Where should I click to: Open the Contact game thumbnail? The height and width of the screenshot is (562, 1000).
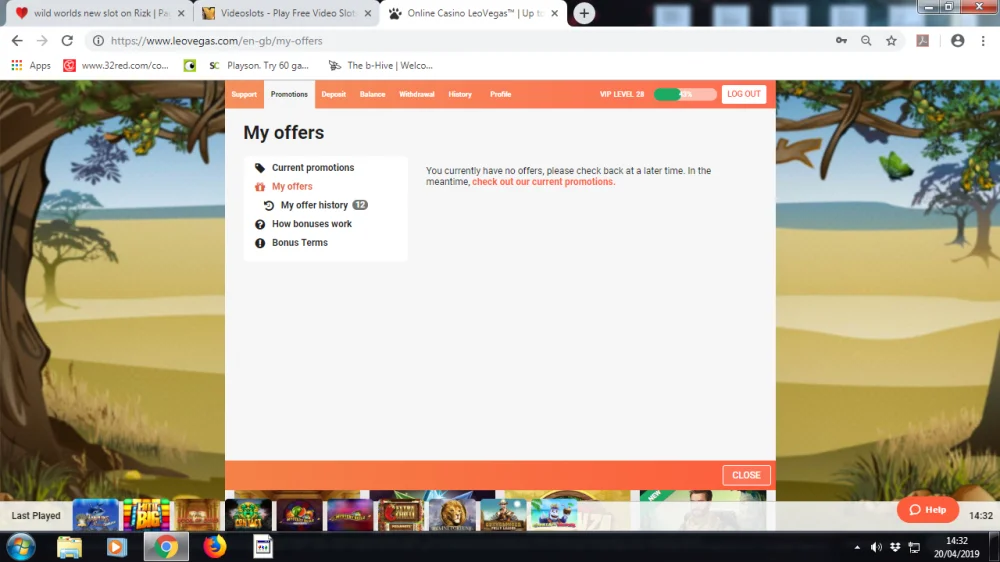(248, 515)
